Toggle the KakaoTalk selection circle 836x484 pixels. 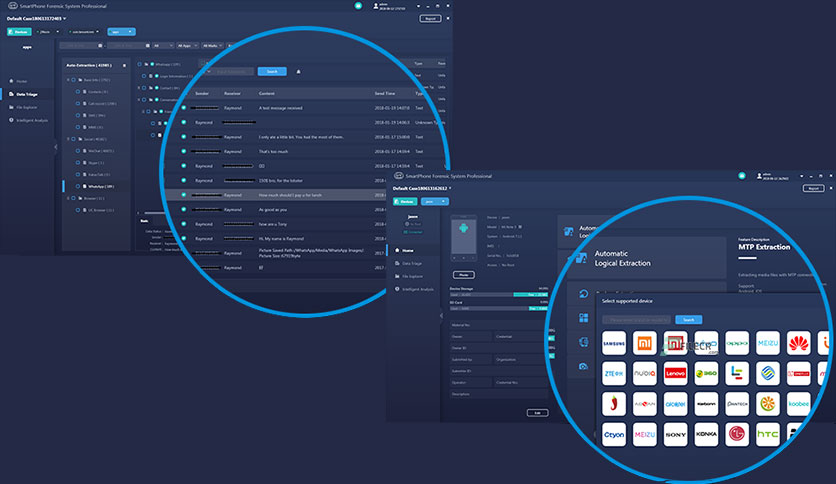[78, 174]
